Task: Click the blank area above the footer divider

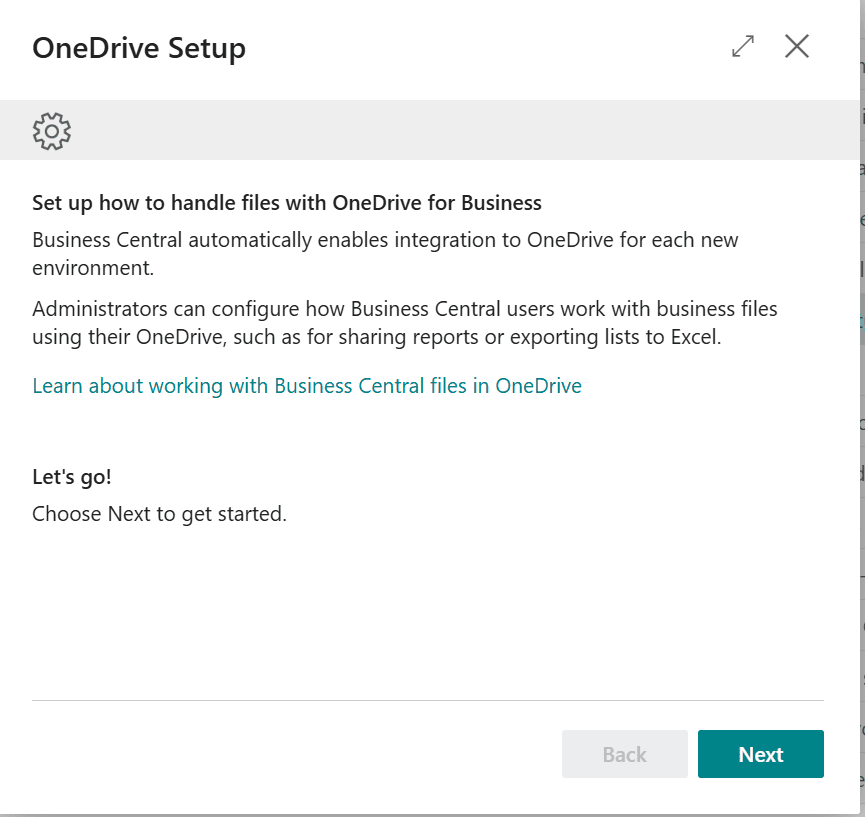Action: click(x=428, y=620)
